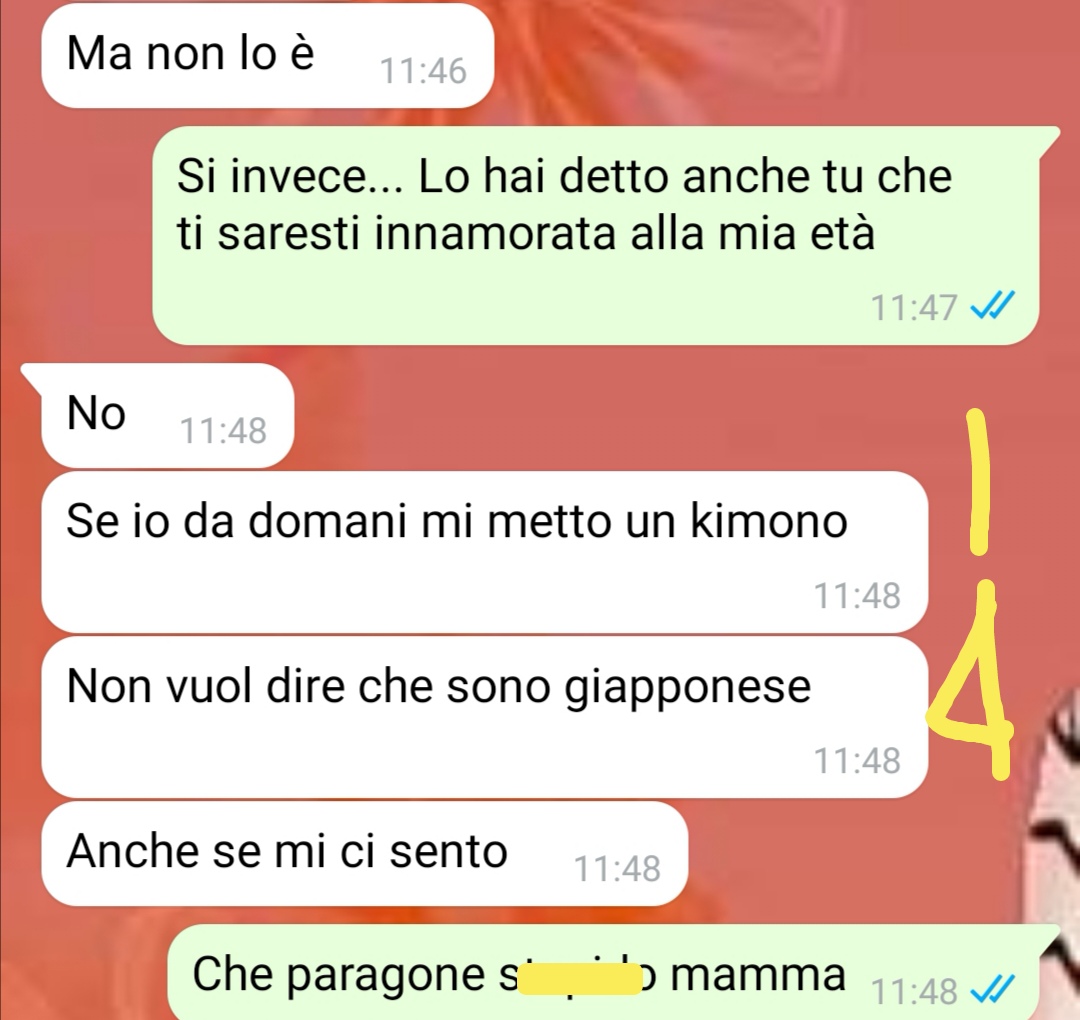This screenshot has height=1020, width=1080.
Task: Tap the 'Se io da domani mi metto un kimono' message
Action: click(x=484, y=552)
